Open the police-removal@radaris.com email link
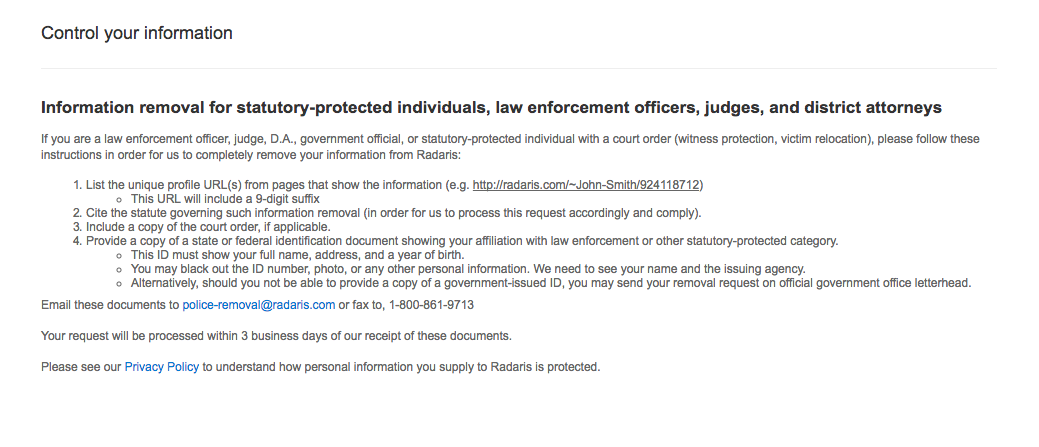Screen dimensions: 1039x447 coord(258,305)
